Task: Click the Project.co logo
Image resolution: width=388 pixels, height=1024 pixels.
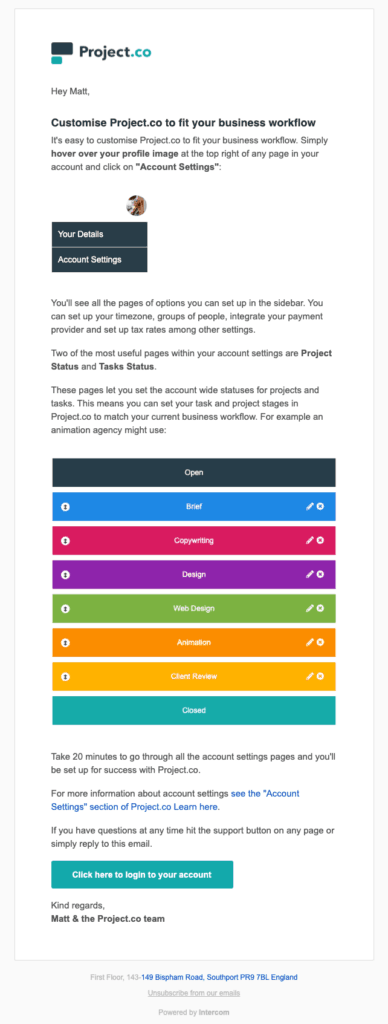Action: pyautogui.click(x=101, y=53)
